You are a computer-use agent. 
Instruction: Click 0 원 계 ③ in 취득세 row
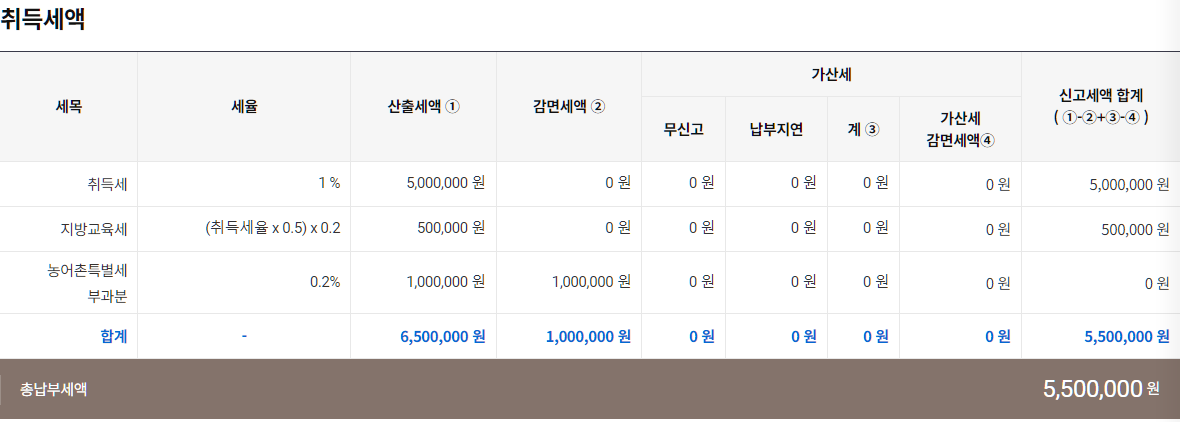click(876, 182)
